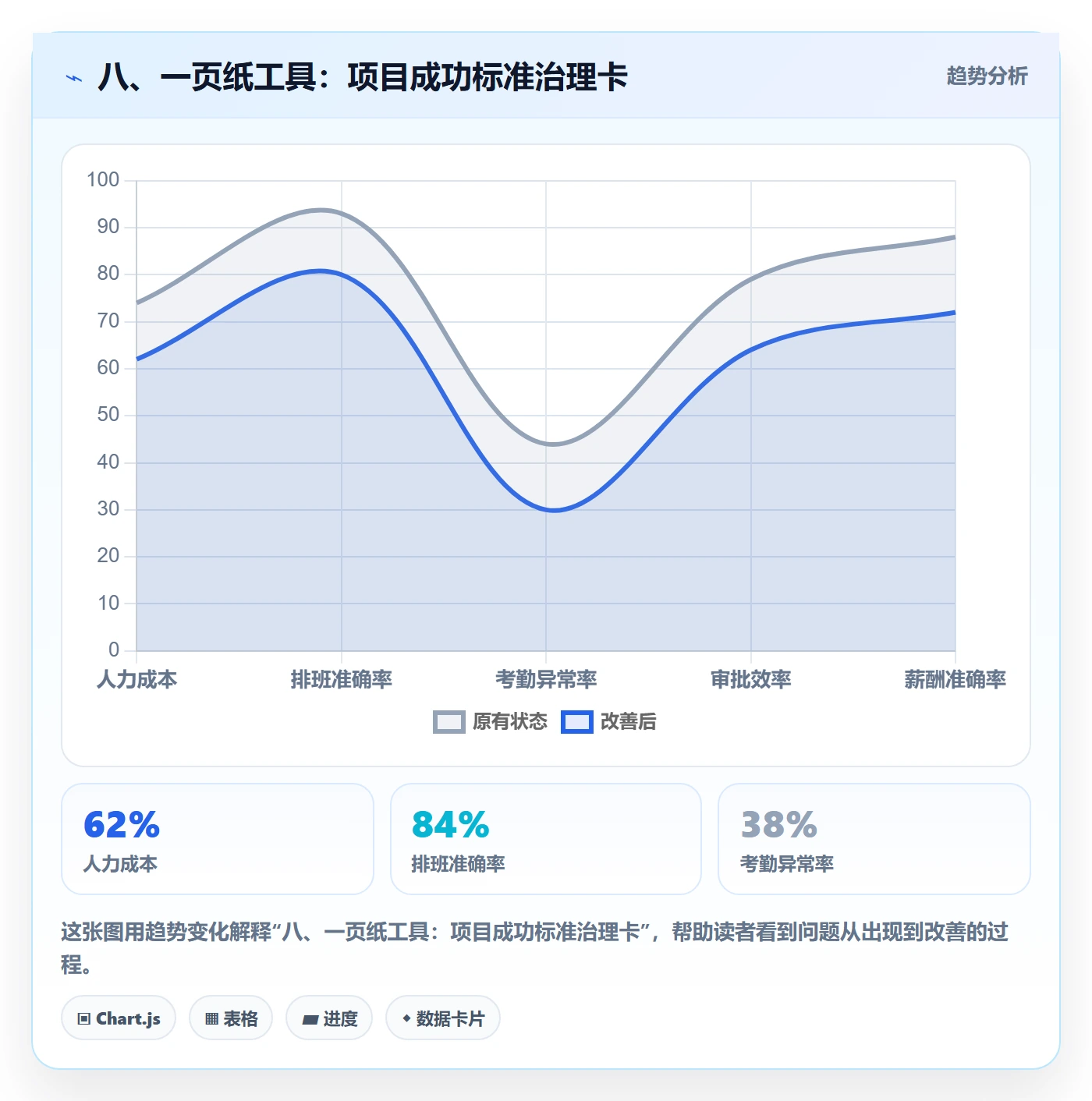Click the diamond icon in 数据卡片 chip
Image resolution: width=1092 pixels, height=1101 pixels.
406,1018
